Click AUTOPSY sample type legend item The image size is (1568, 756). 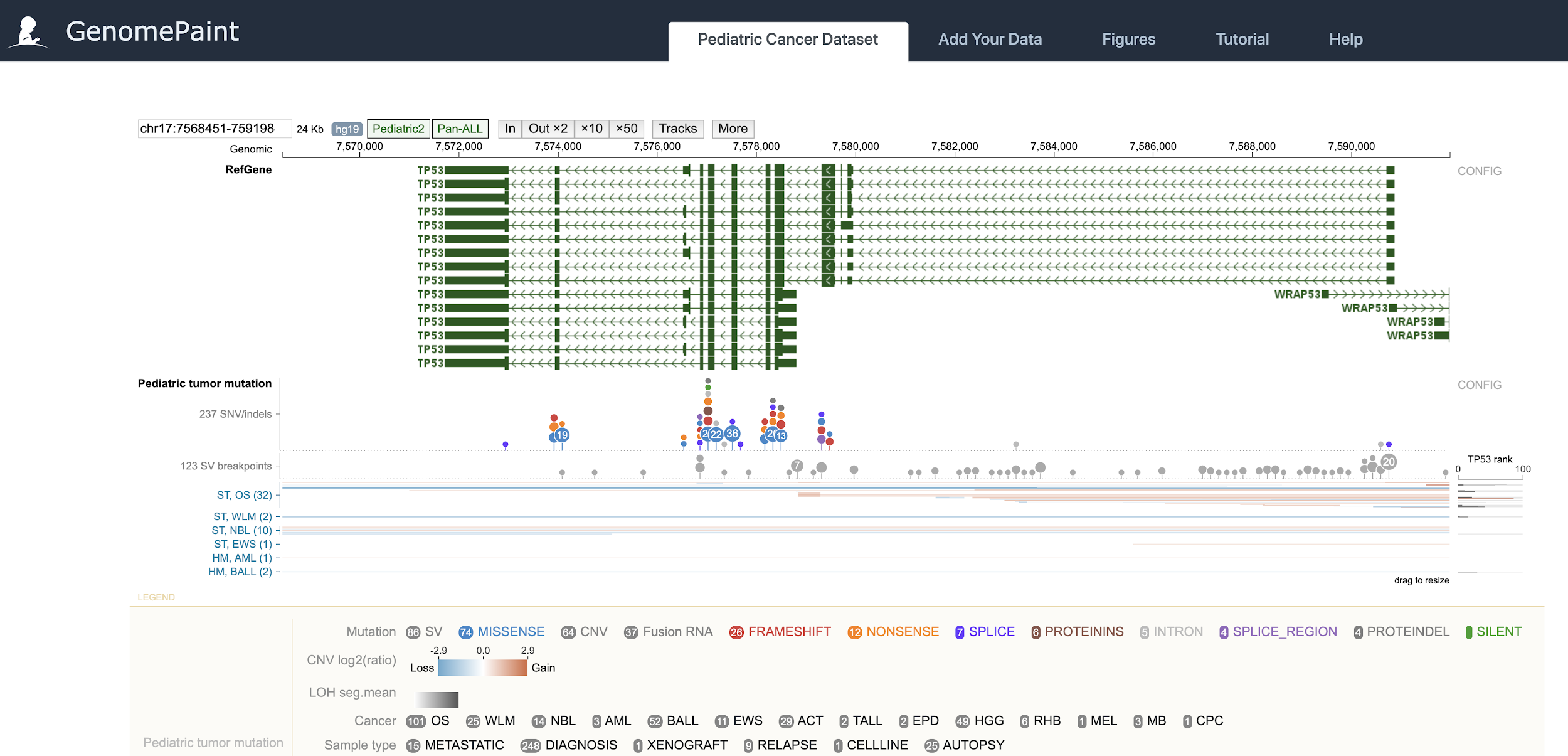point(964,745)
